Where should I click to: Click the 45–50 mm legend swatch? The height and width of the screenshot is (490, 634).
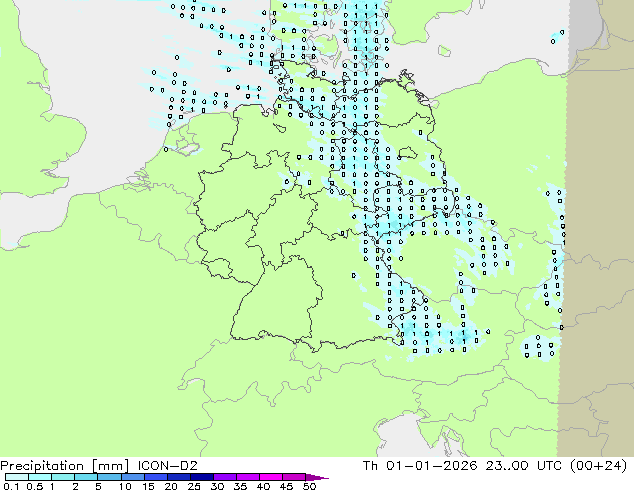(x=294, y=477)
